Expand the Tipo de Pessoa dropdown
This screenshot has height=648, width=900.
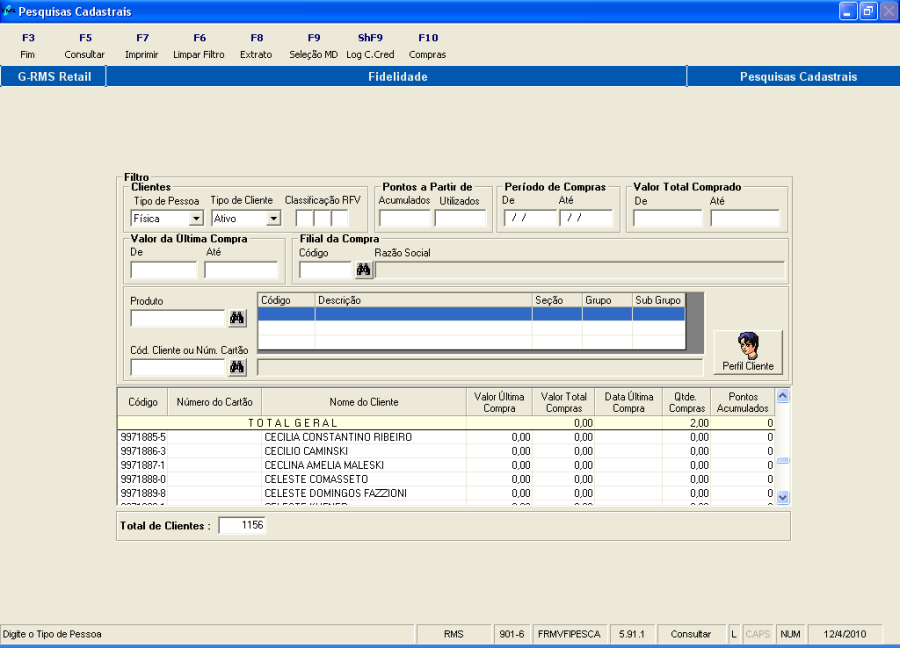point(196,219)
